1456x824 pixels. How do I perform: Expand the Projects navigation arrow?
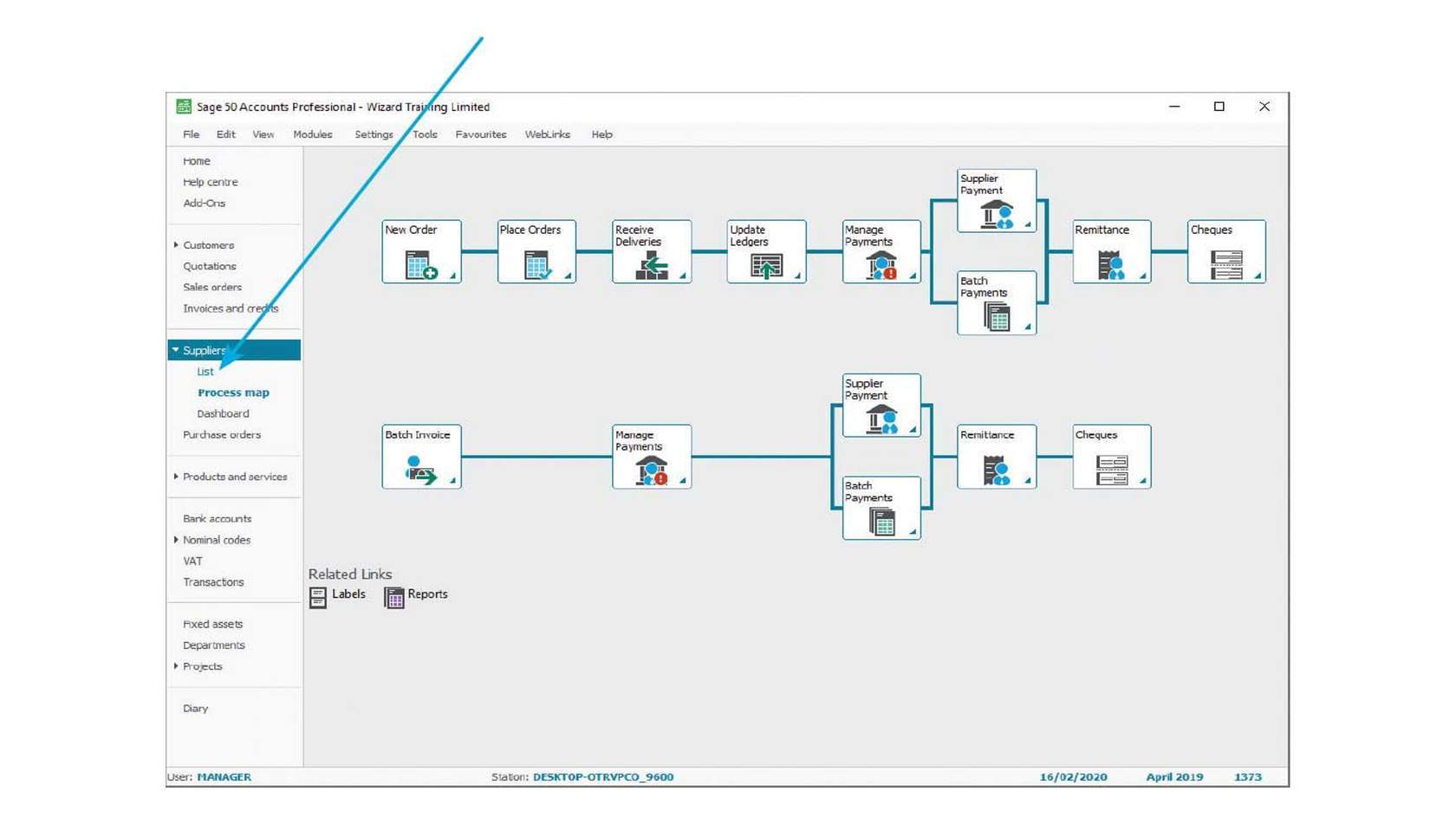[x=176, y=666]
